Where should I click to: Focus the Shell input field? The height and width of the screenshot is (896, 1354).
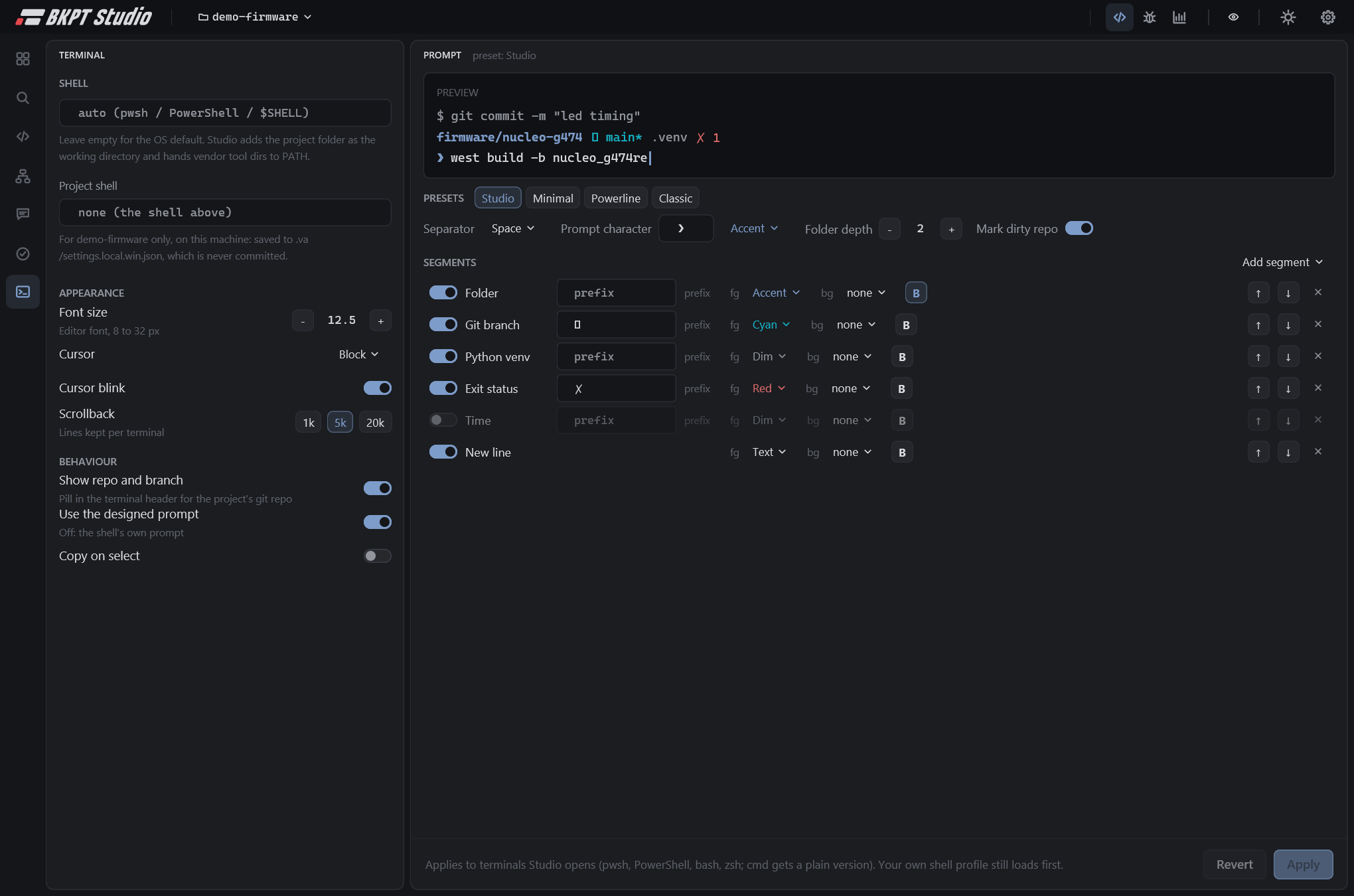(x=225, y=113)
